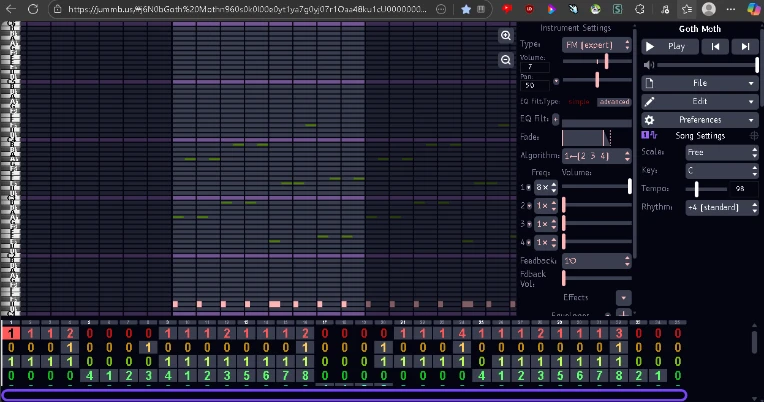
Task: Adjust the master playback volume slider
Action: [708, 65]
